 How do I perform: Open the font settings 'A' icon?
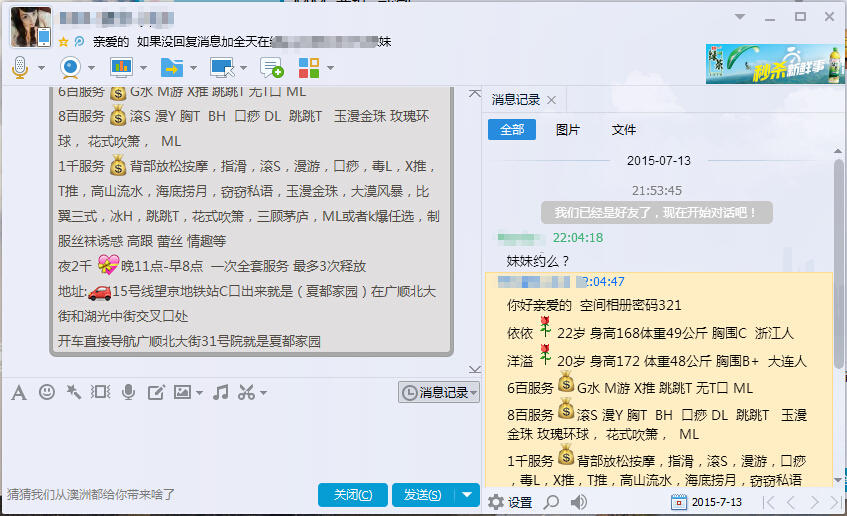(19, 393)
